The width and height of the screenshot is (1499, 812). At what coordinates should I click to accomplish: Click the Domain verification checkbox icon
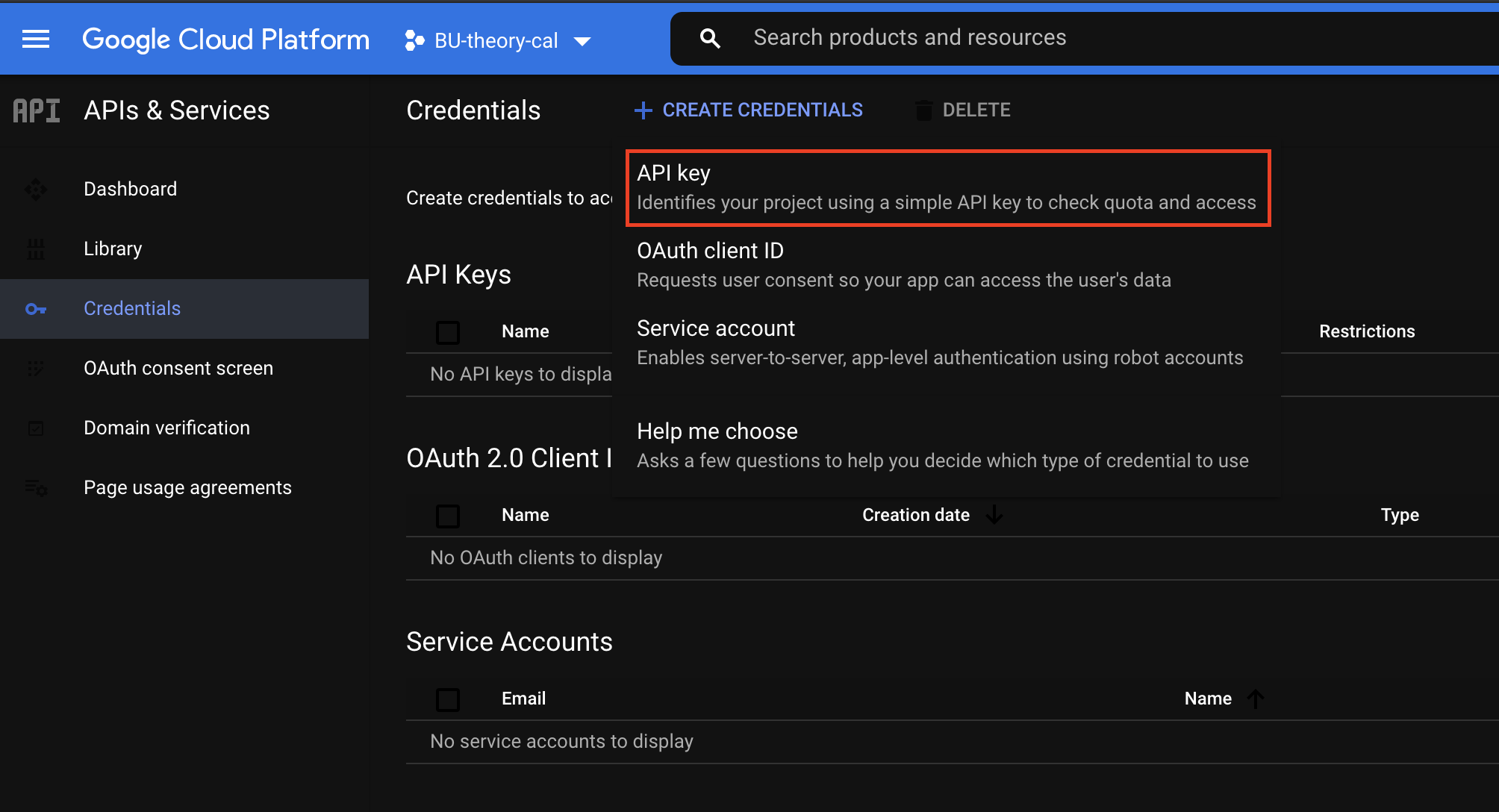pyautogui.click(x=35, y=428)
